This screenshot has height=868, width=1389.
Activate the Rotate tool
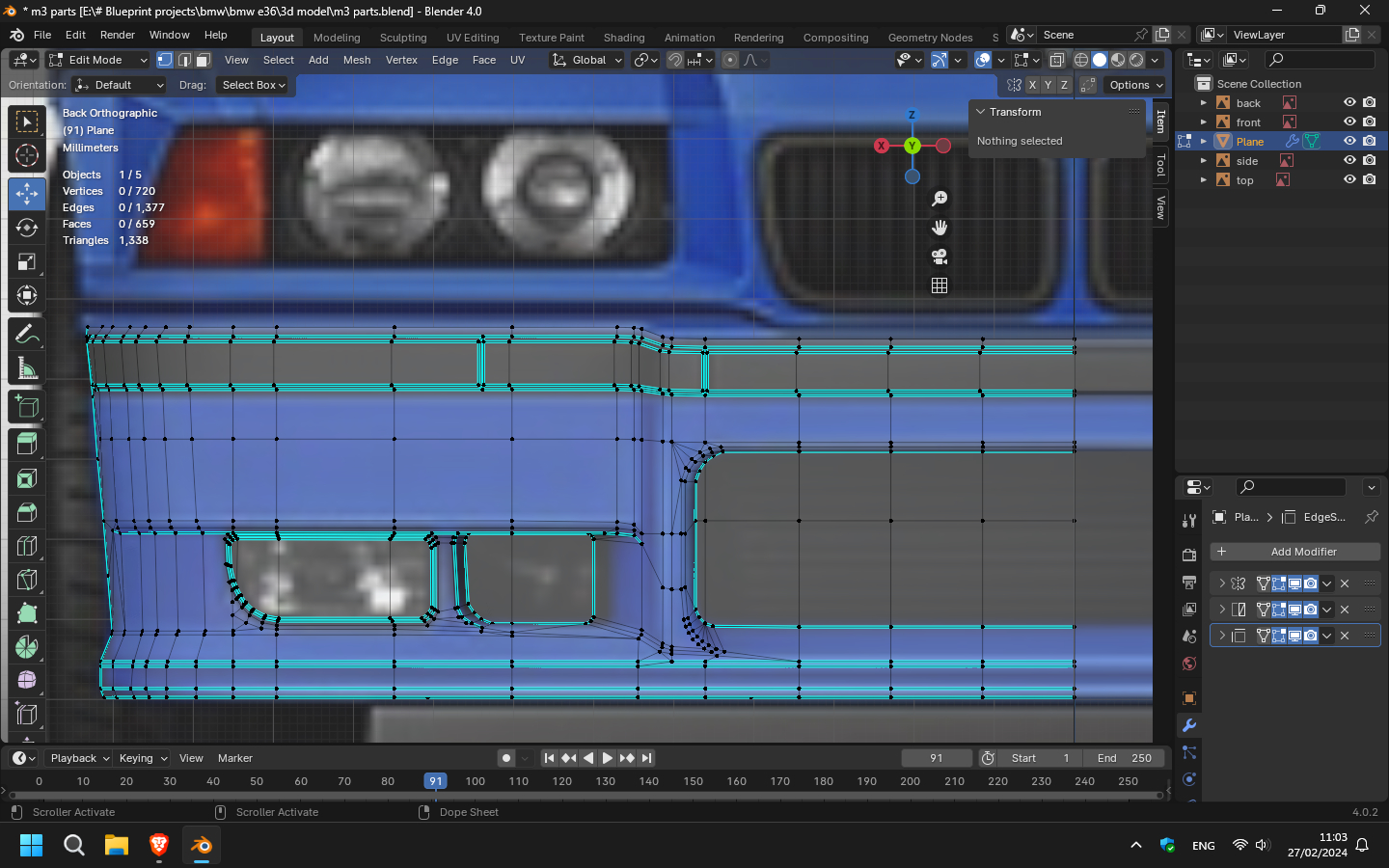(x=27, y=228)
